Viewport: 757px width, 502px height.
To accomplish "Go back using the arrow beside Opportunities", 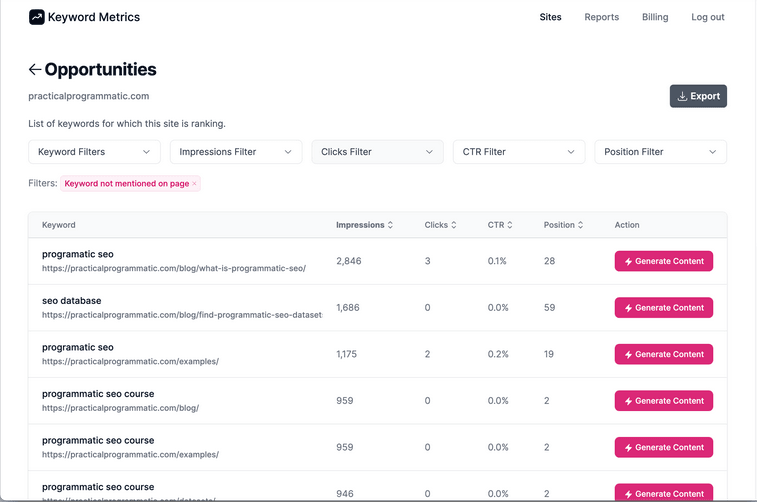I will pos(35,70).
